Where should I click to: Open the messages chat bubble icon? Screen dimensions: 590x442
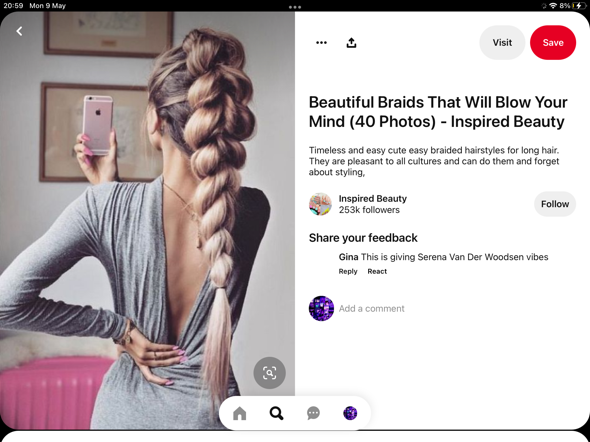pos(313,413)
